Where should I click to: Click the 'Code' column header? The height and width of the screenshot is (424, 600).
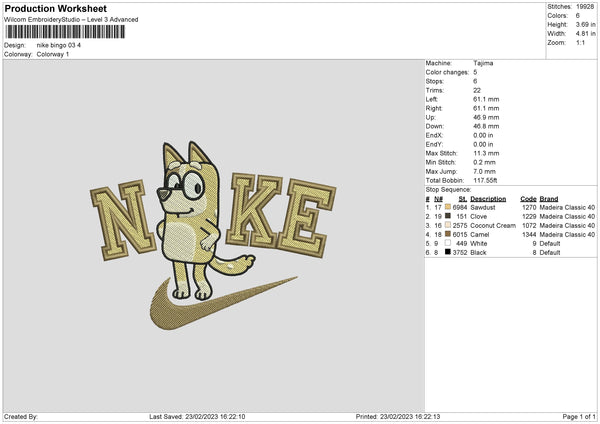(x=528, y=199)
